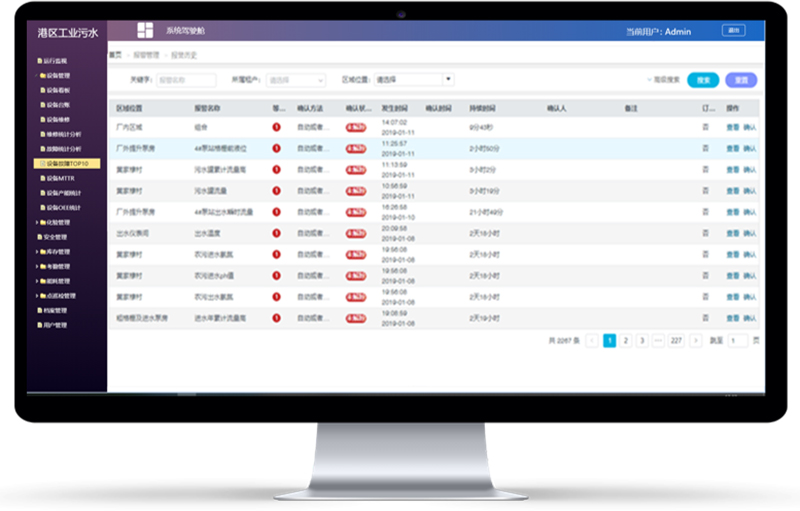Go to next page using right arrow
This screenshot has width=800, height=511.
(696, 340)
